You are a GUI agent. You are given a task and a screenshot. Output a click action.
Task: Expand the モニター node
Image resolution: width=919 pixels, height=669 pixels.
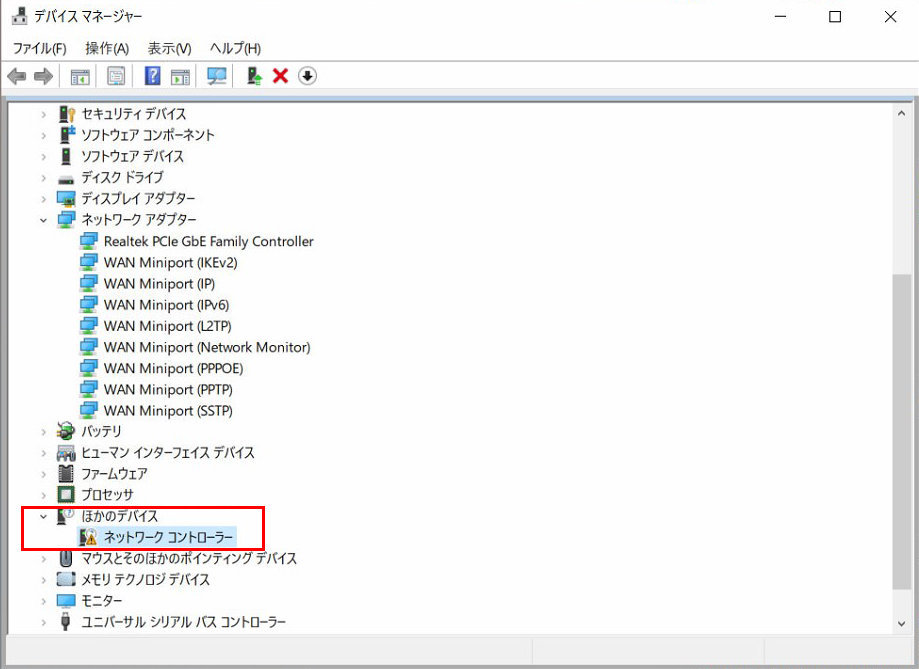click(43, 601)
